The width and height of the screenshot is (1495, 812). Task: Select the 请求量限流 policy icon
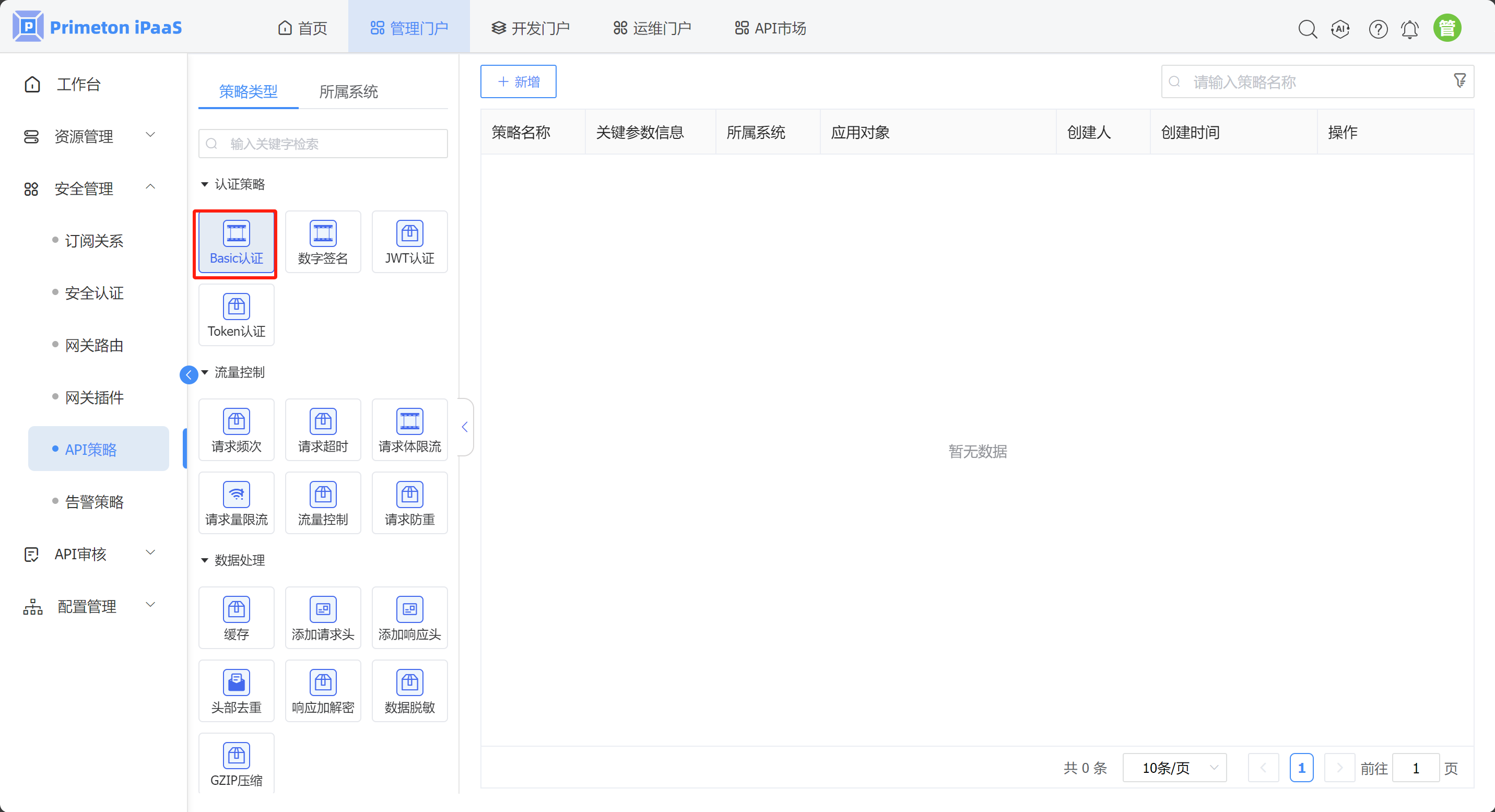point(236,503)
